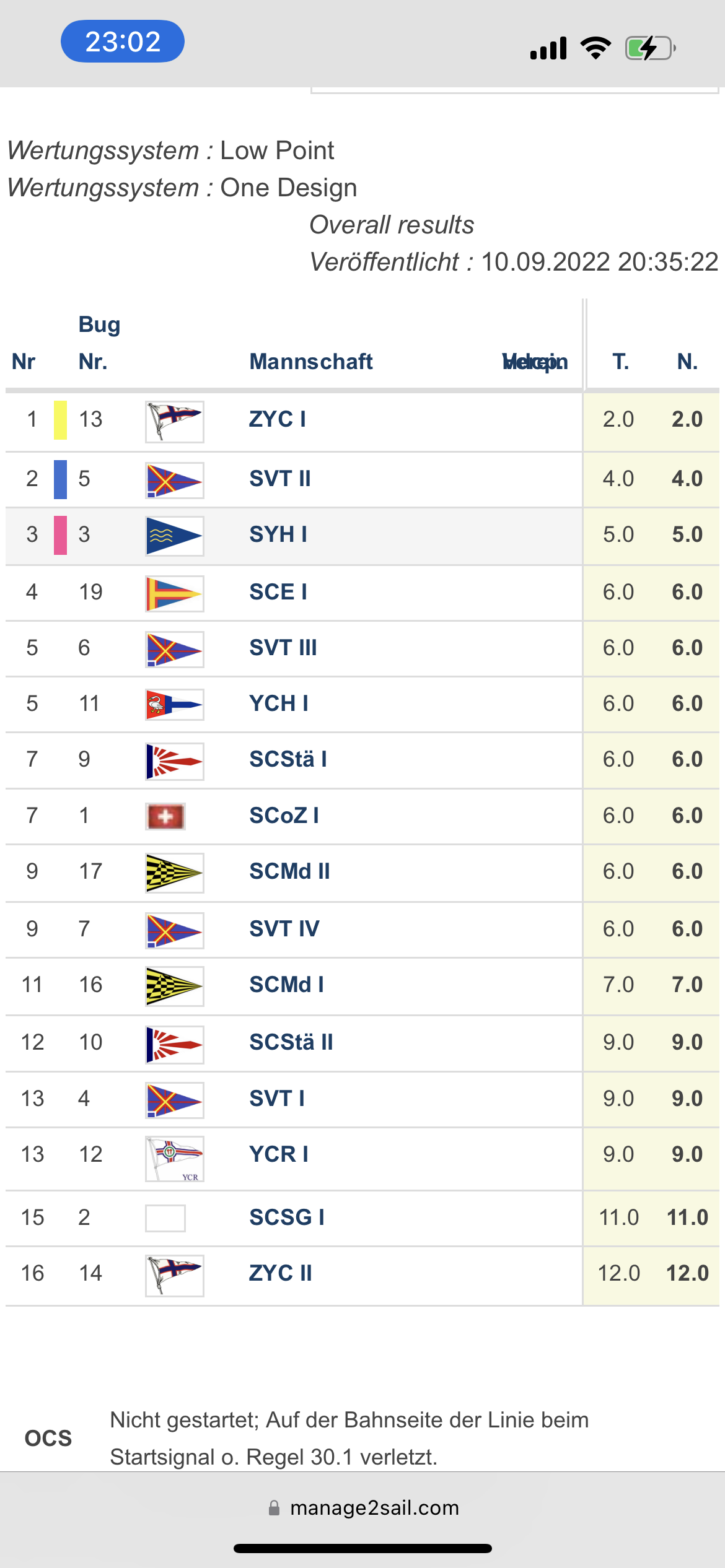Select the SCMd I result row score
Screen dimensions: 725x1568
click(x=687, y=985)
